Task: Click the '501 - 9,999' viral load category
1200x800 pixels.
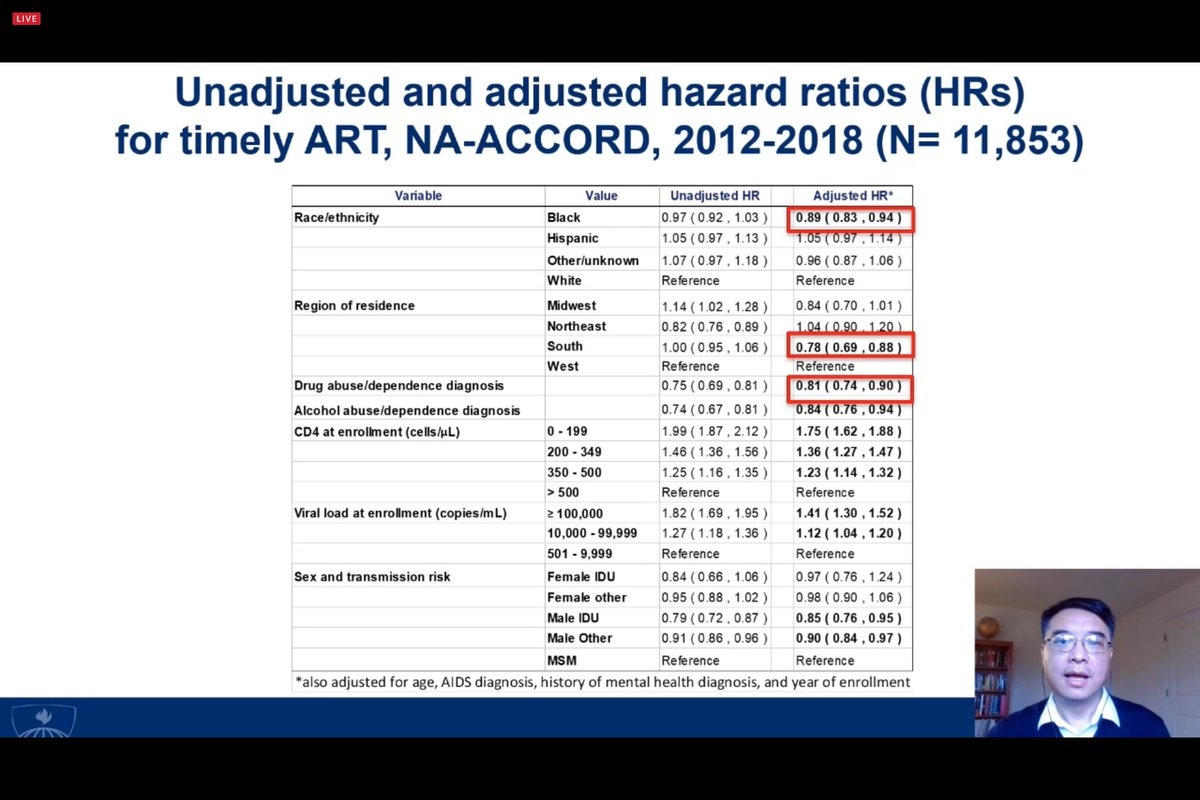Action: [579, 553]
